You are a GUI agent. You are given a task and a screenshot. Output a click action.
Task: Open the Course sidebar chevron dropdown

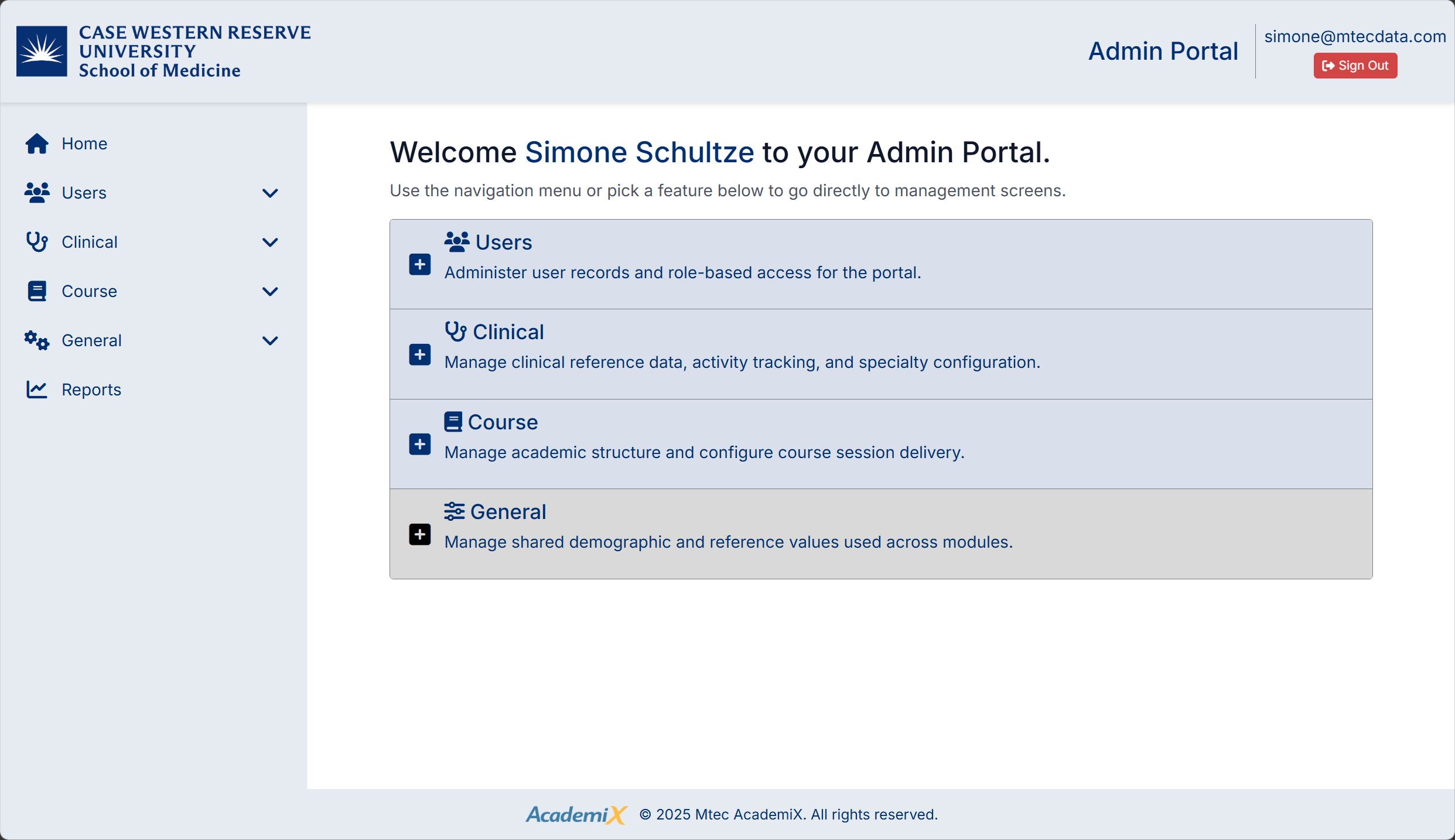tap(270, 291)
